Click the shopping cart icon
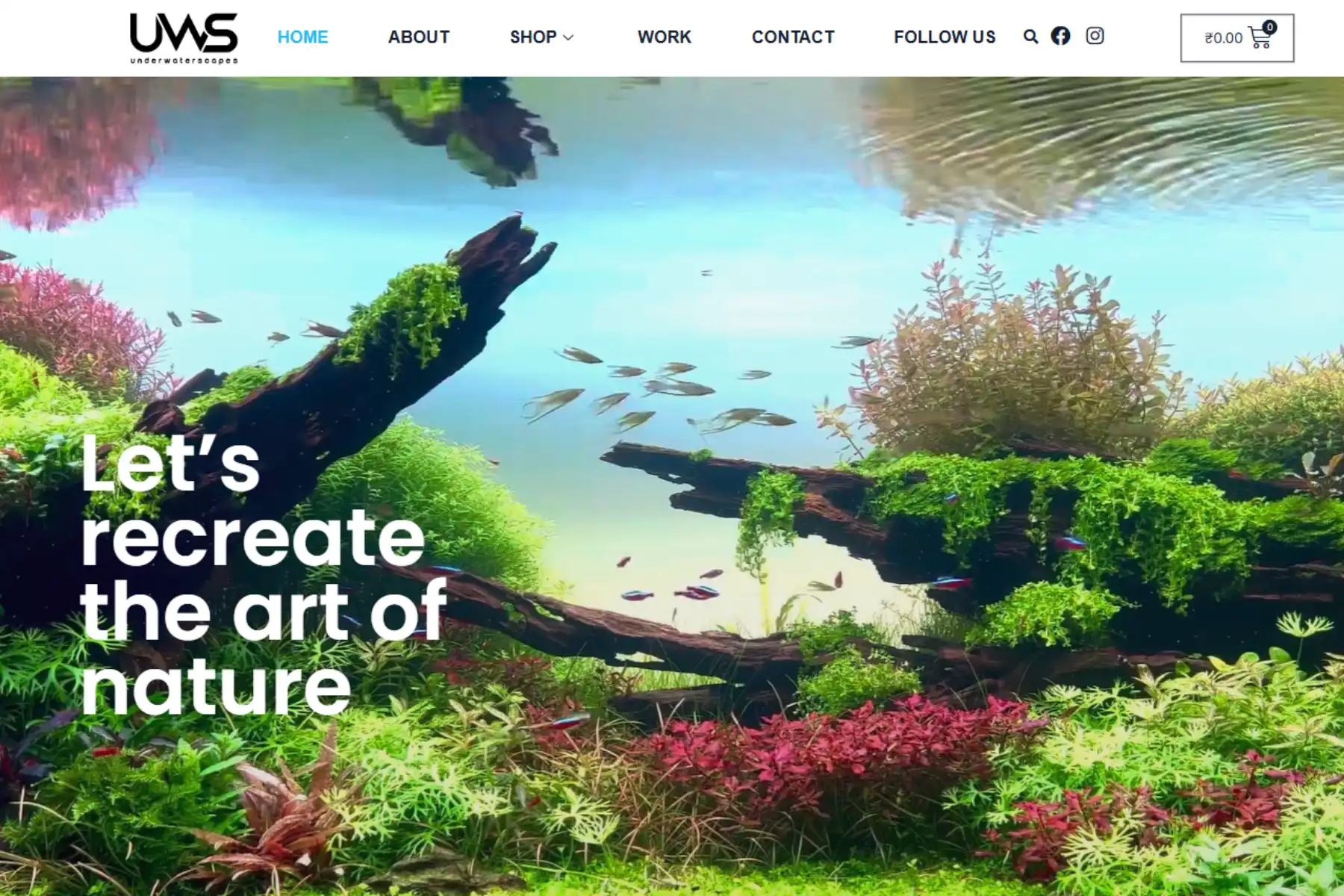This screenshot has height=896, width=1344. click(x=1259, y=37)
